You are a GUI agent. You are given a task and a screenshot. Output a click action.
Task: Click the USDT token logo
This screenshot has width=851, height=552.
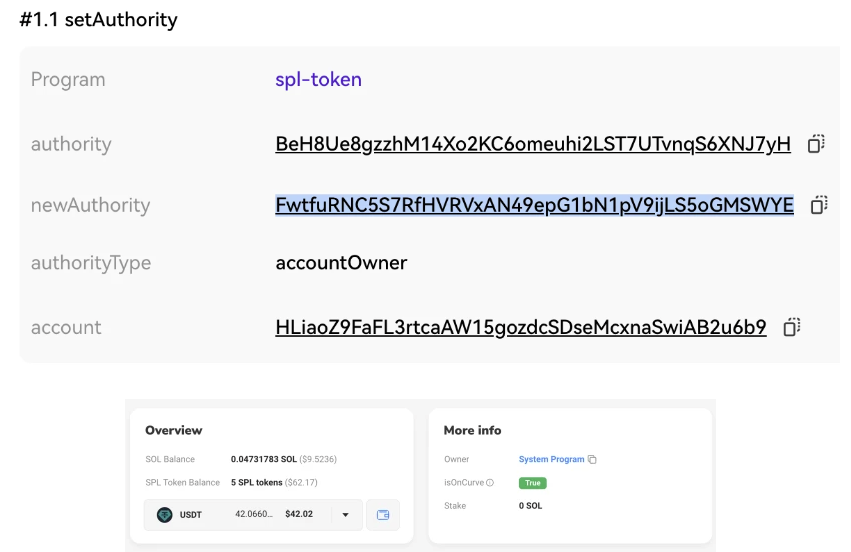pos(165,515)
